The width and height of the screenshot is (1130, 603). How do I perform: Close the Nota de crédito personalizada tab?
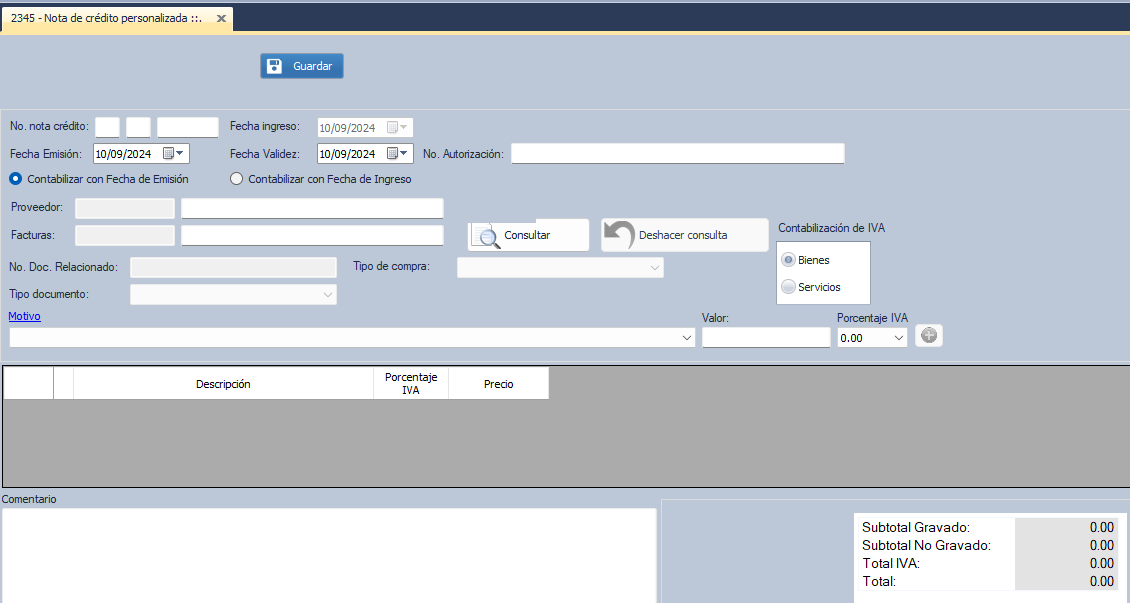coord(221,19)
